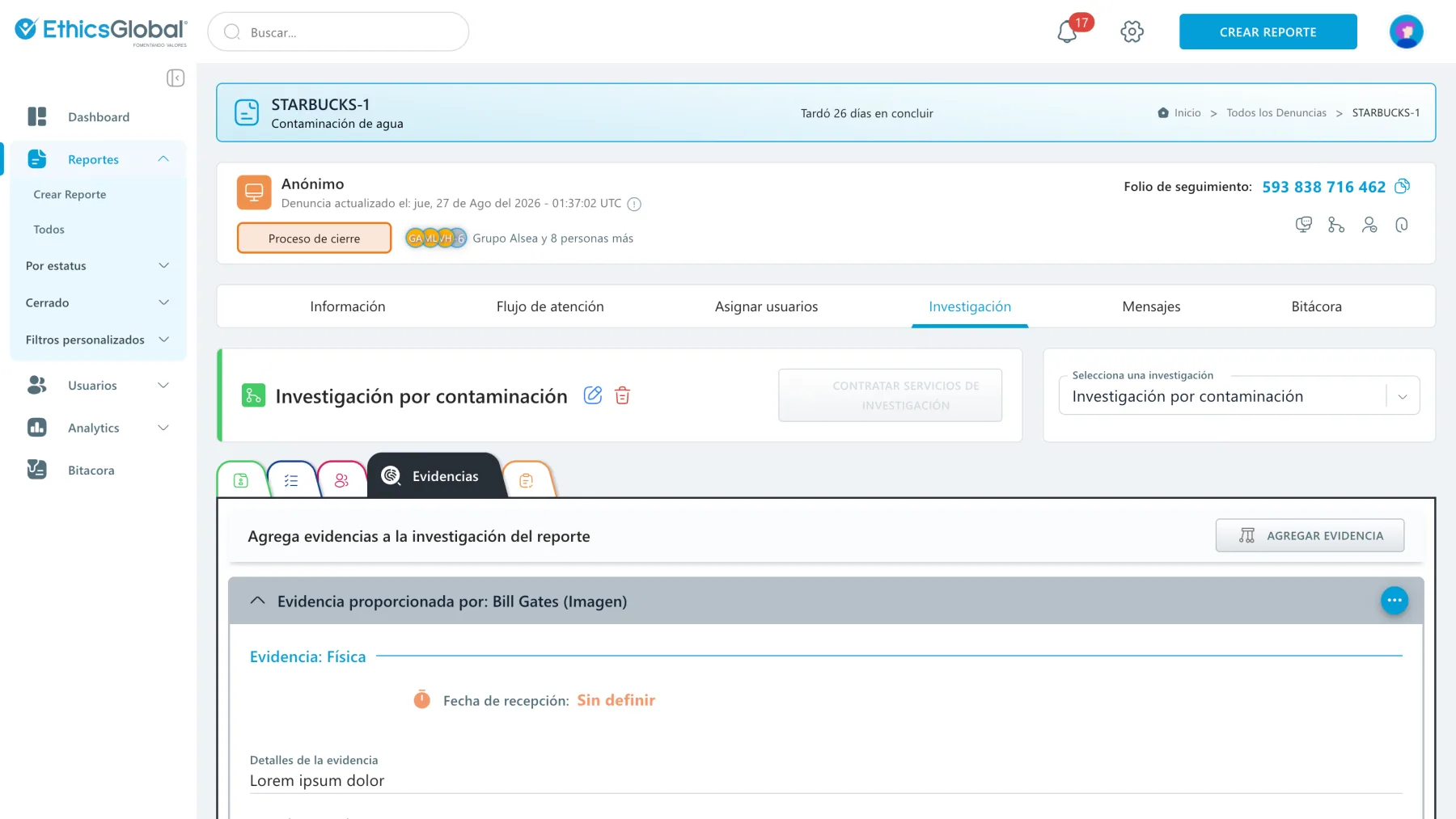Open Crear Reporte in the sidebar
Image resolution: width=1456 pixels, height=819 pixels.
70,194
